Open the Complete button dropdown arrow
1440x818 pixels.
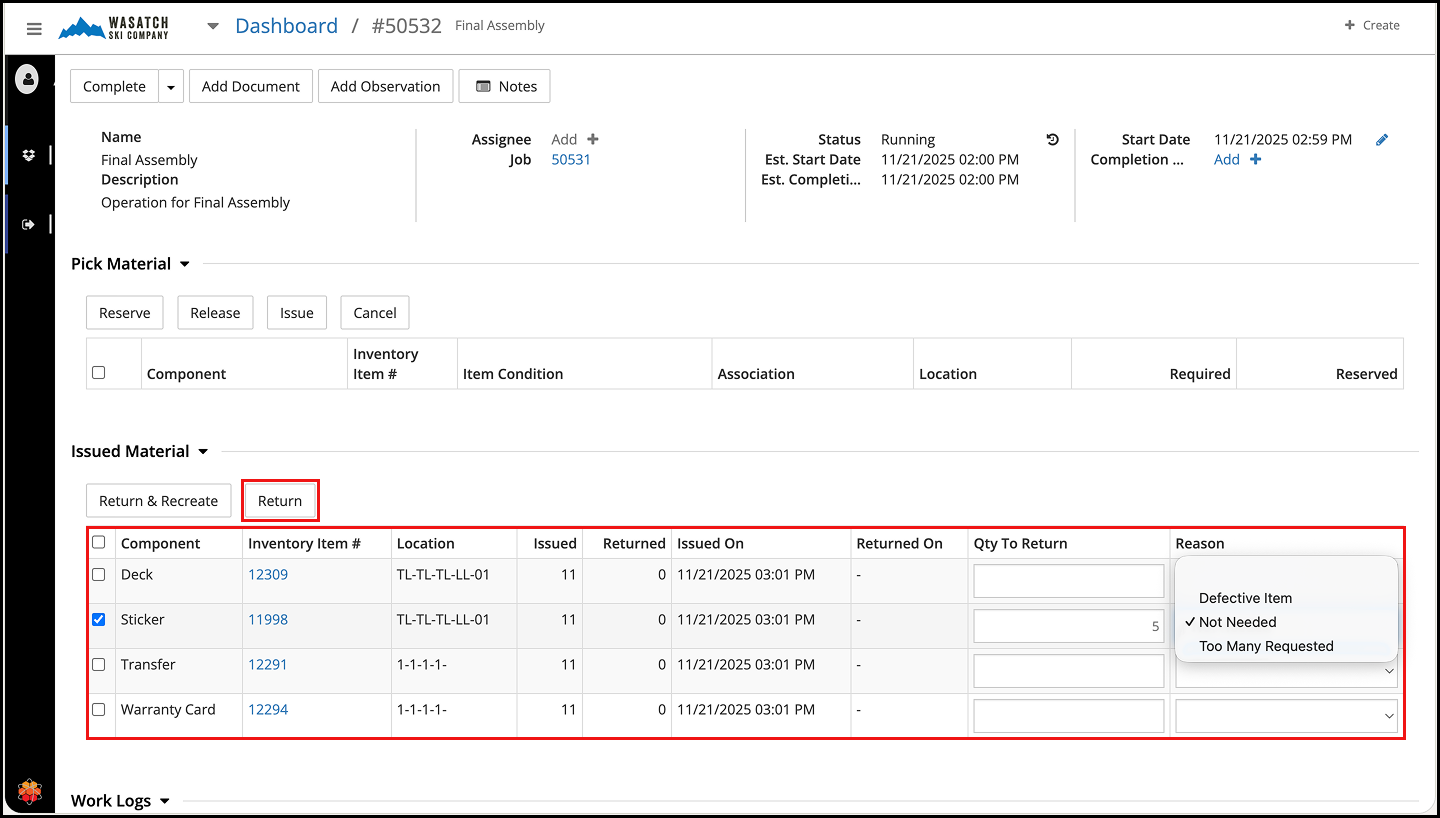click(x=171, y=87)
